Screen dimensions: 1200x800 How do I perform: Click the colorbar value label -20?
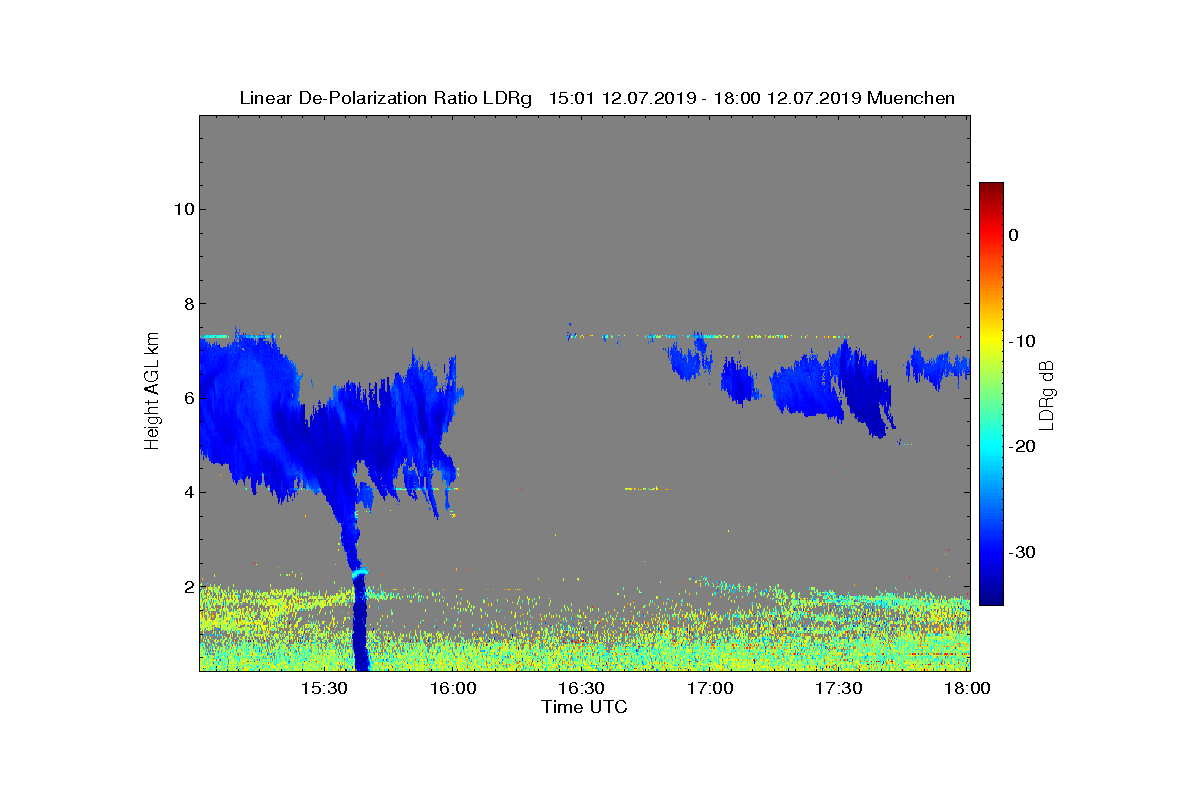(1020, 447)
